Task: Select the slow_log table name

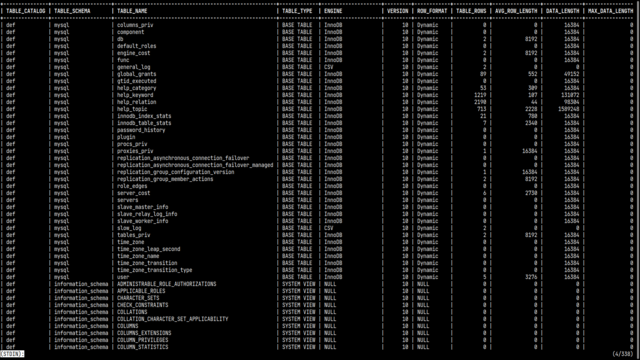Action: pyautogui.click(x=129, y=228)
